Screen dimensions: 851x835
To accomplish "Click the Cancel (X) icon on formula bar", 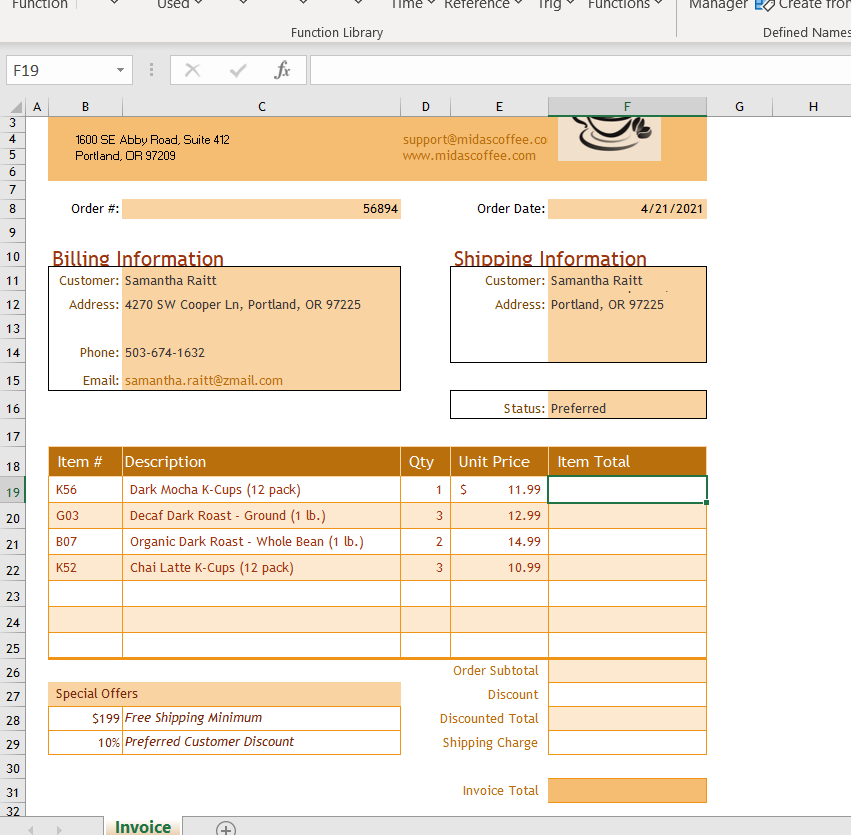I will coord(191,70).
